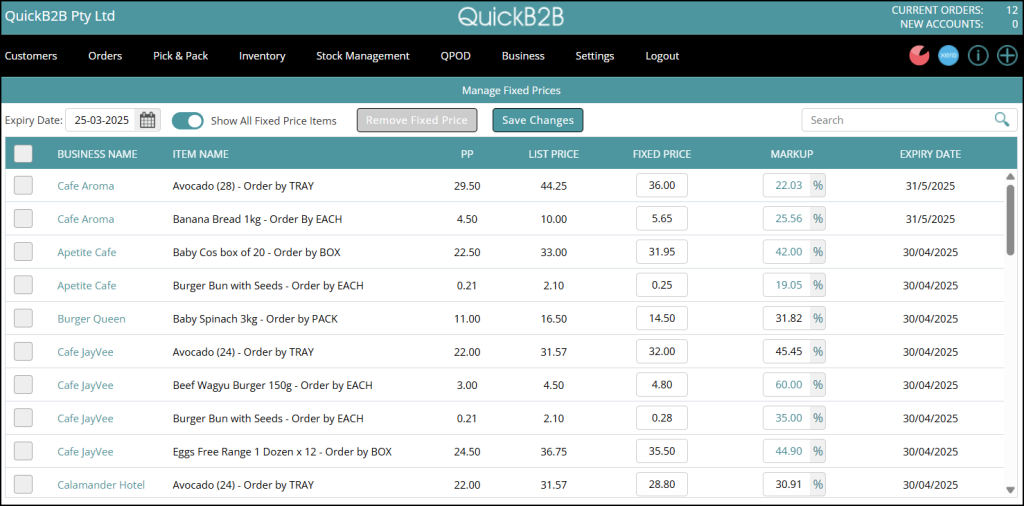This screenshot has width=1024, height=506.
Task: Click list price 44.25 in Avocado (28) row
Action: [x=553, y=185]
